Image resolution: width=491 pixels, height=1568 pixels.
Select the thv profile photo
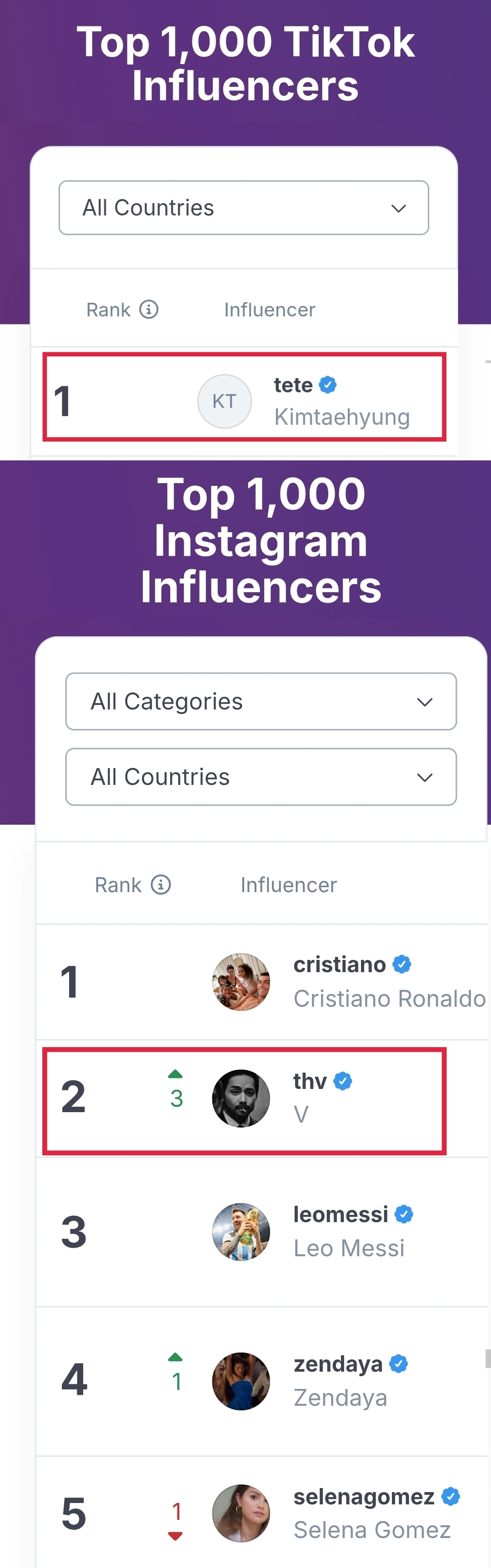(240, 1098)
